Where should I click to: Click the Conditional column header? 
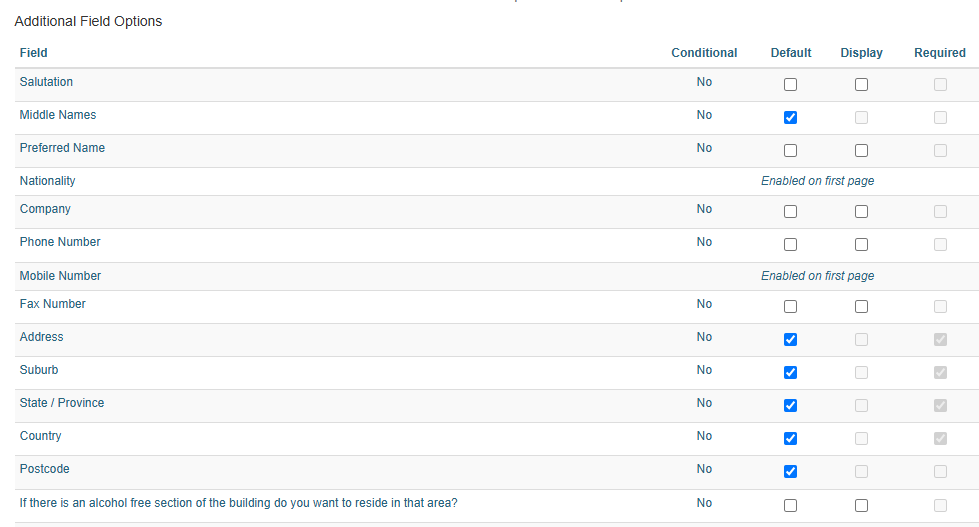click(704, 53)
